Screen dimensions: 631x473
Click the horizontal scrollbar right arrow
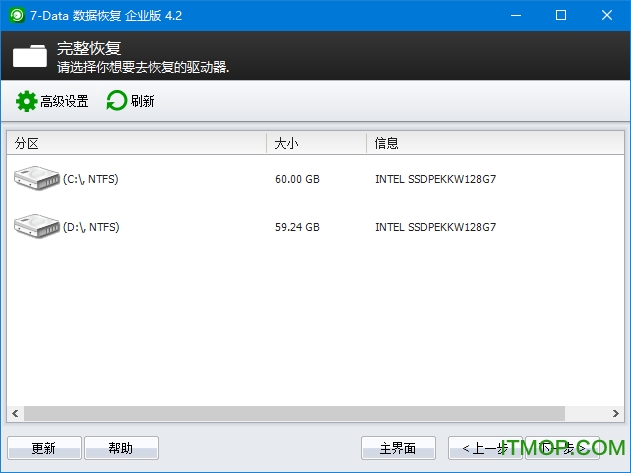(616, 413)
